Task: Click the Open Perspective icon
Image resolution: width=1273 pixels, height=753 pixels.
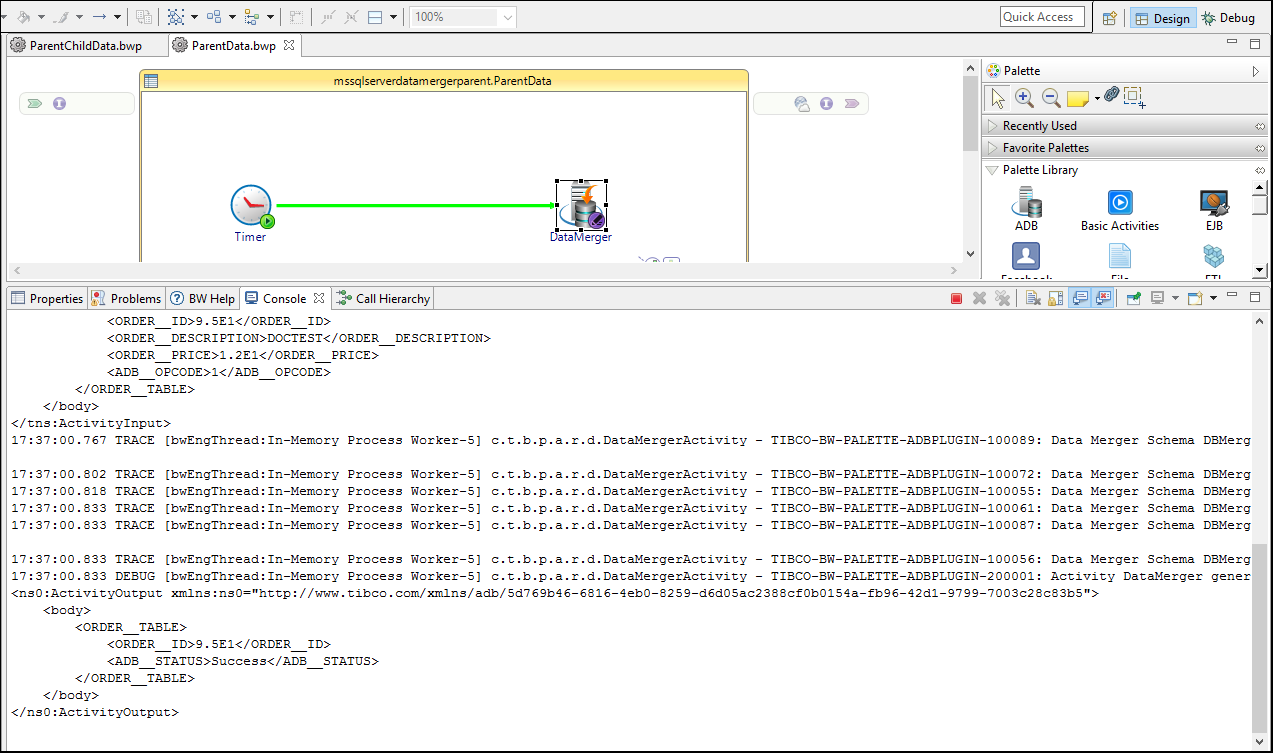Action: [1109, 18]
